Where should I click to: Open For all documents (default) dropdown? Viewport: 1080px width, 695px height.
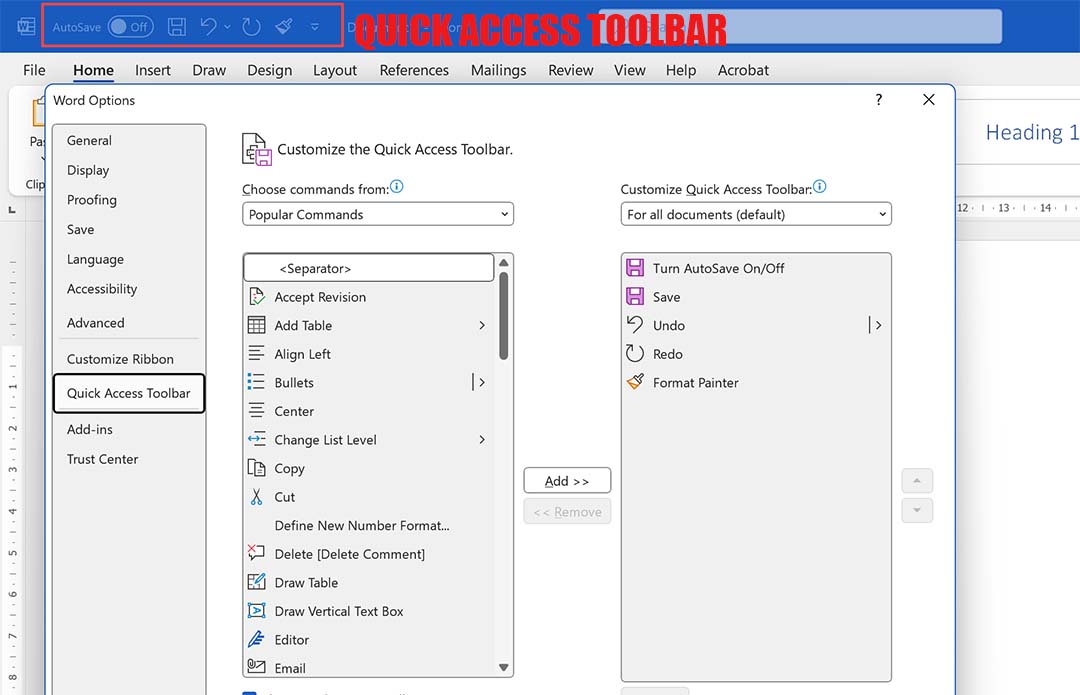(756, 214)
